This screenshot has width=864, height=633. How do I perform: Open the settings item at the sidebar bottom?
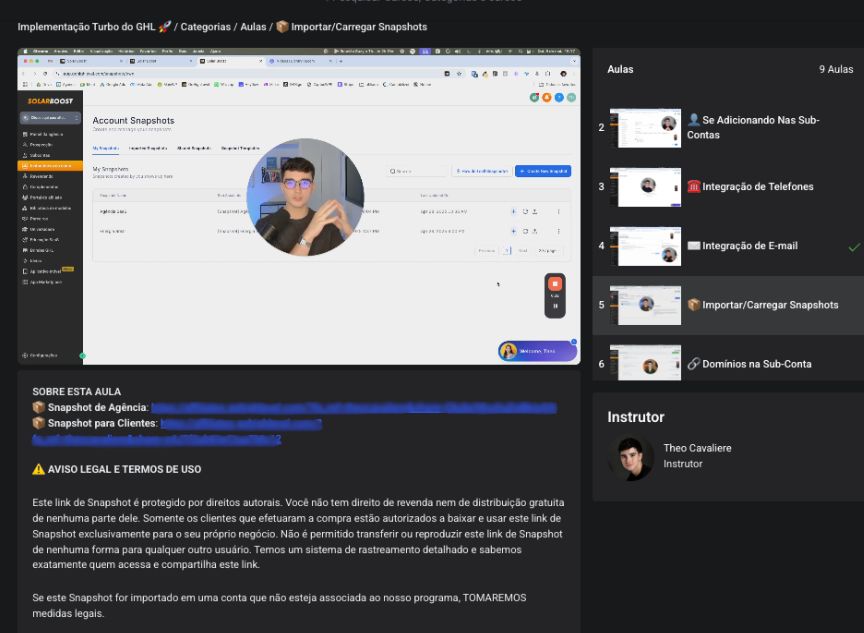(40, 355)
